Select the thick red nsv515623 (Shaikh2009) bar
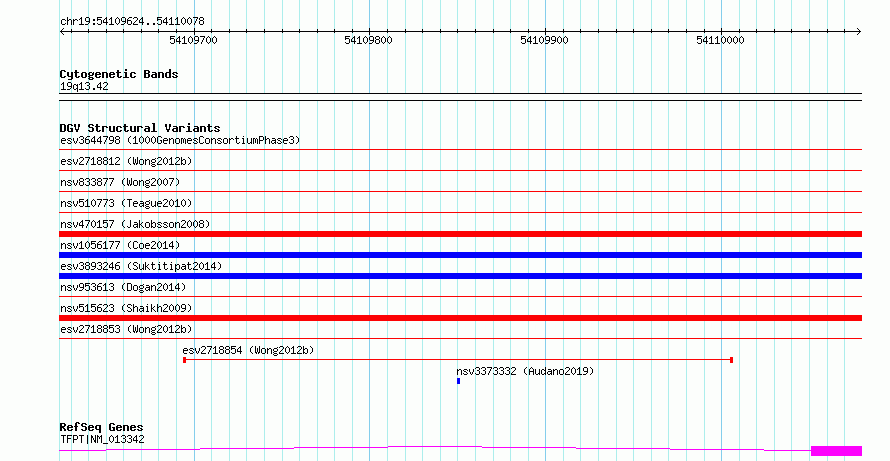Viewport: 890px width, 461px height. tap(460, 318)
